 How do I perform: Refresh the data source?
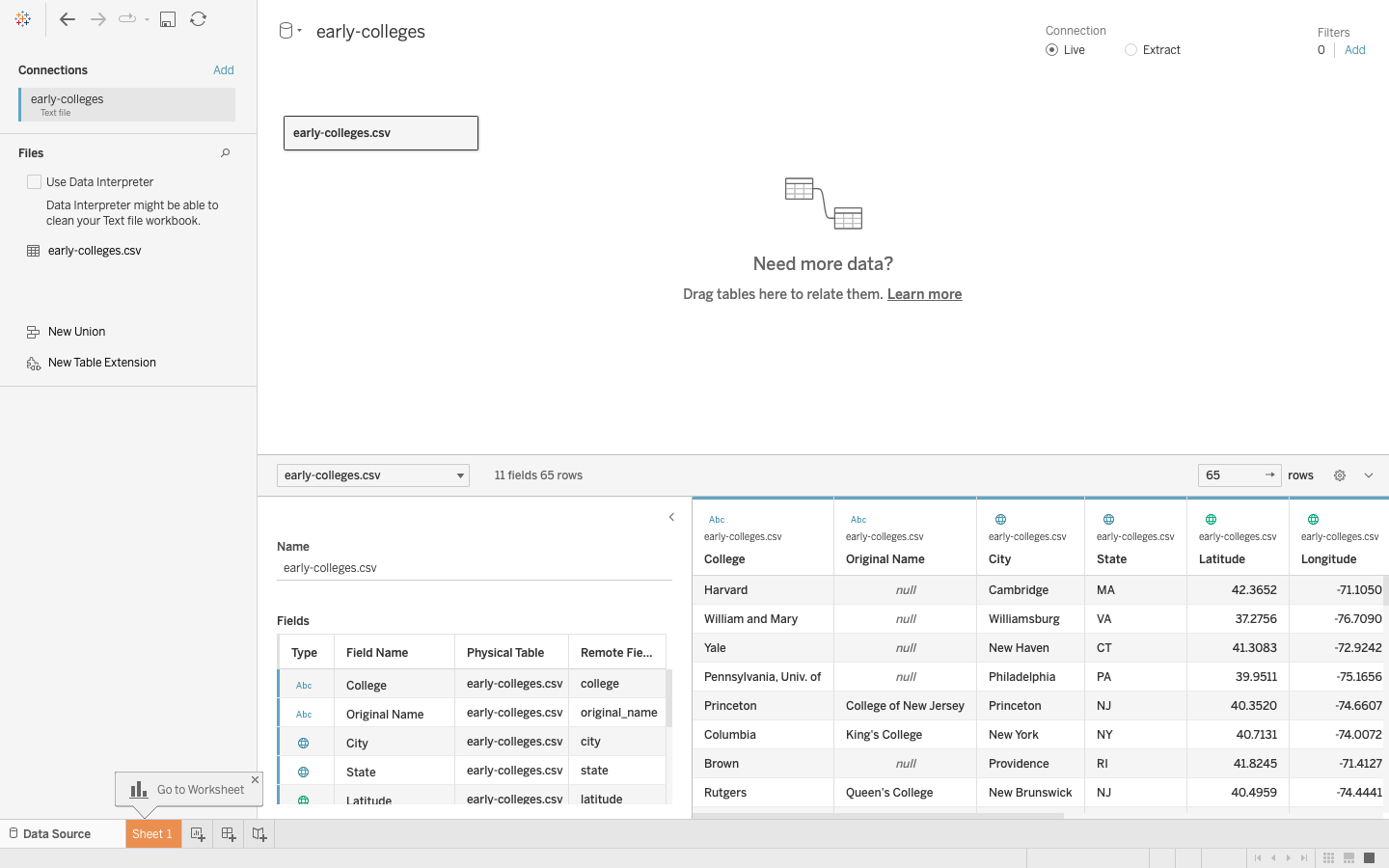click(x=199, y=19)
